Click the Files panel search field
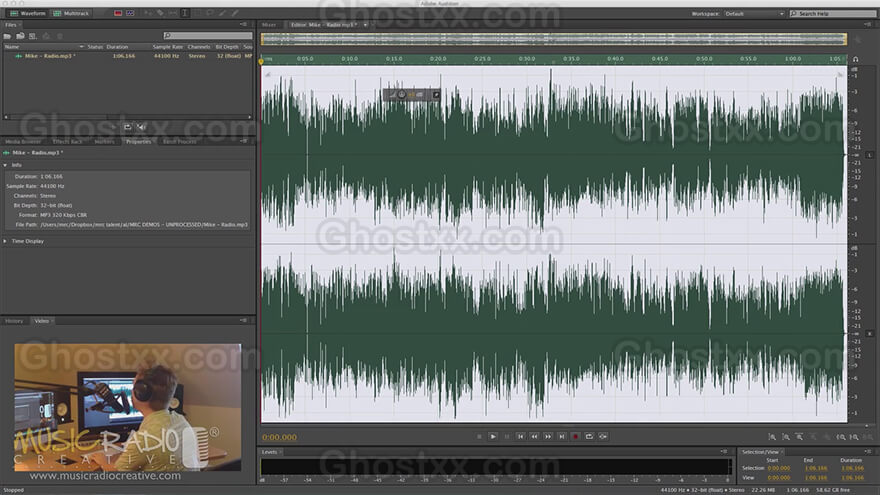This screenshot has height=495, width=880. (x=208, y=36)
